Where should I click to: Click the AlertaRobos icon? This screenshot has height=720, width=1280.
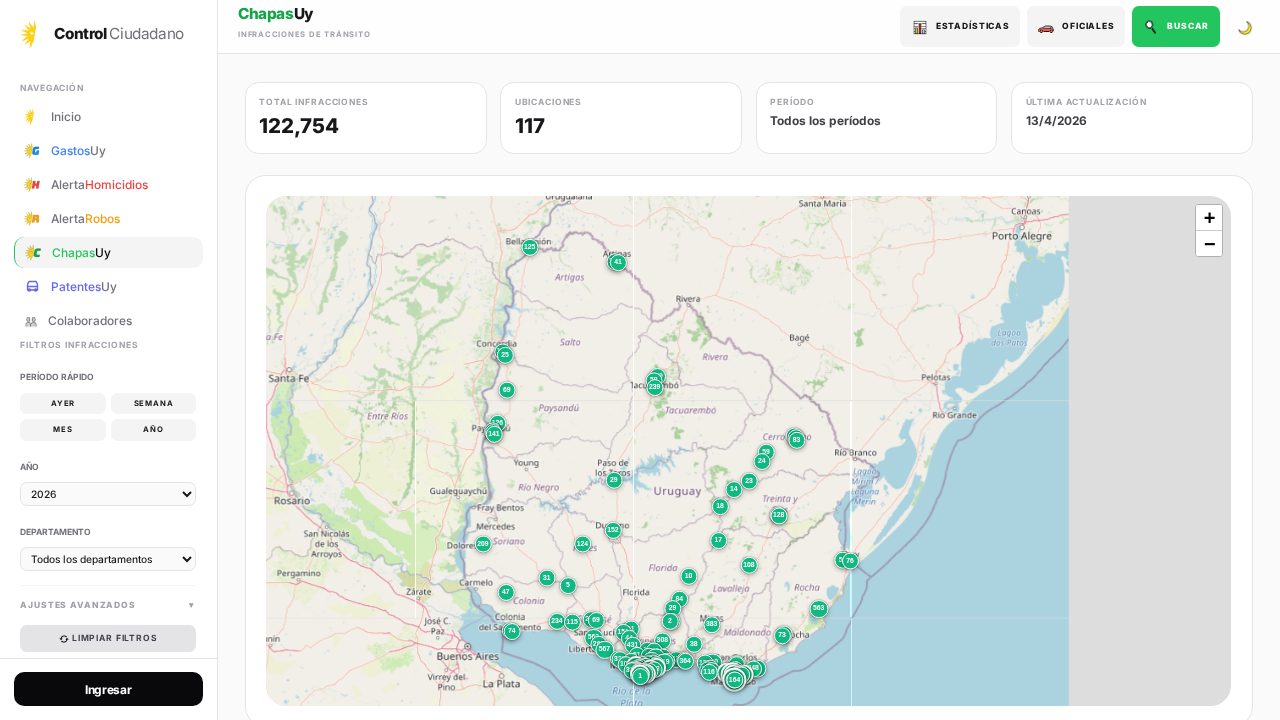[32, 219]
